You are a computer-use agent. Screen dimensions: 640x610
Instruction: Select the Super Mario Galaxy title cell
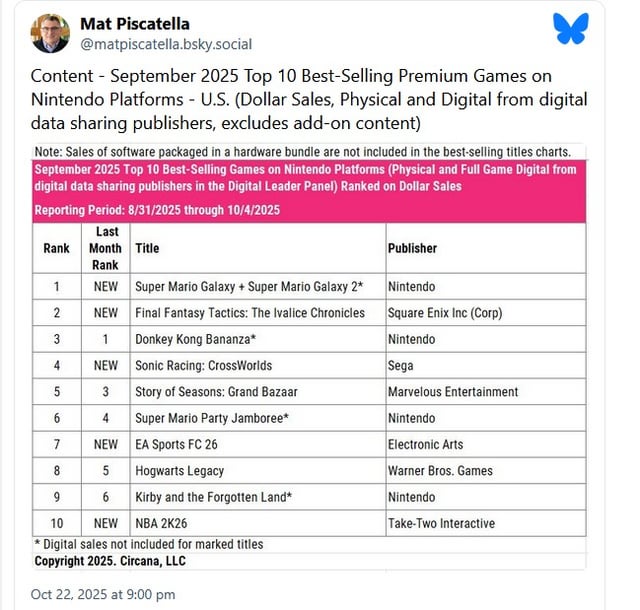click(x=249, y=287)
